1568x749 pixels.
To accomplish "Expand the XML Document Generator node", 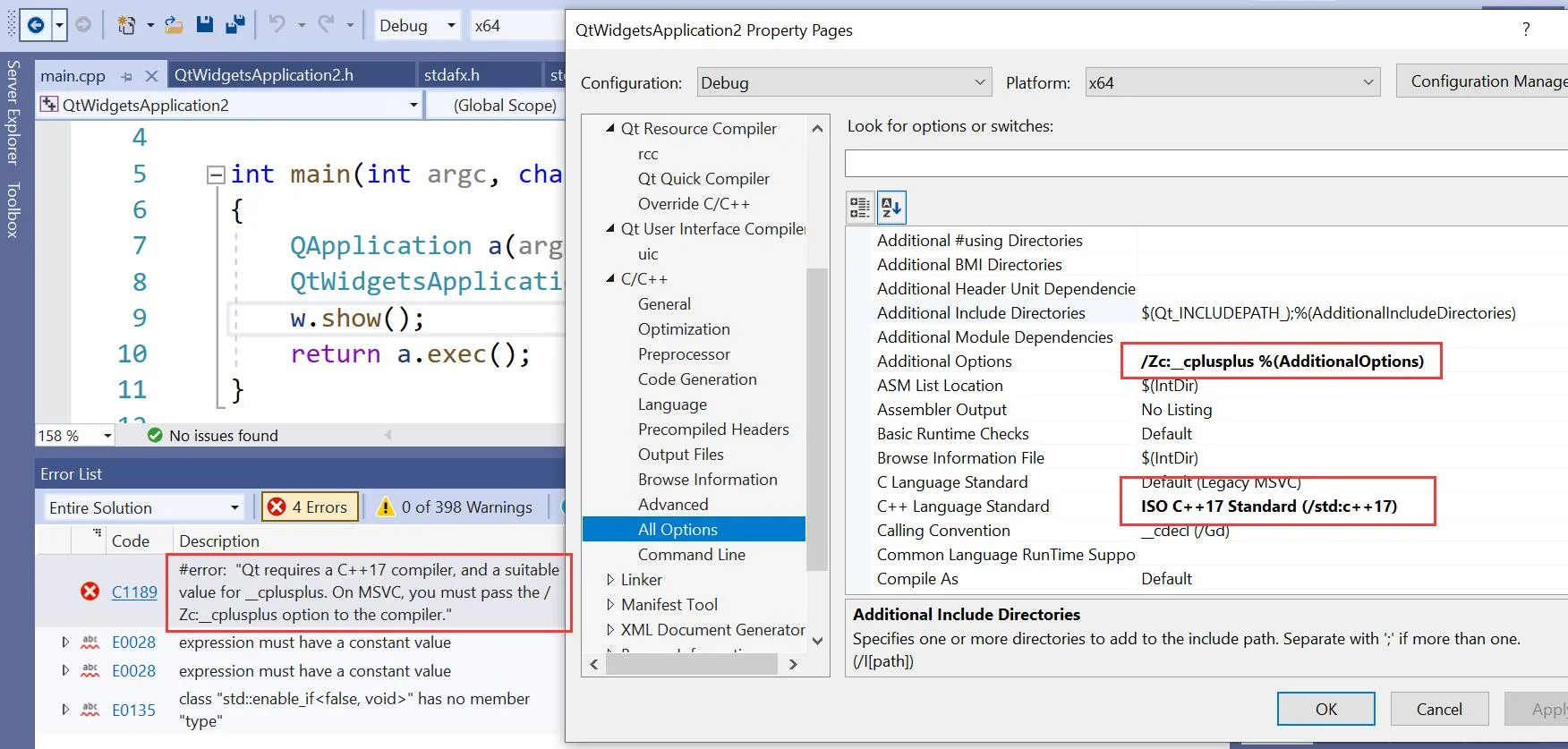I will coord(610,630).
